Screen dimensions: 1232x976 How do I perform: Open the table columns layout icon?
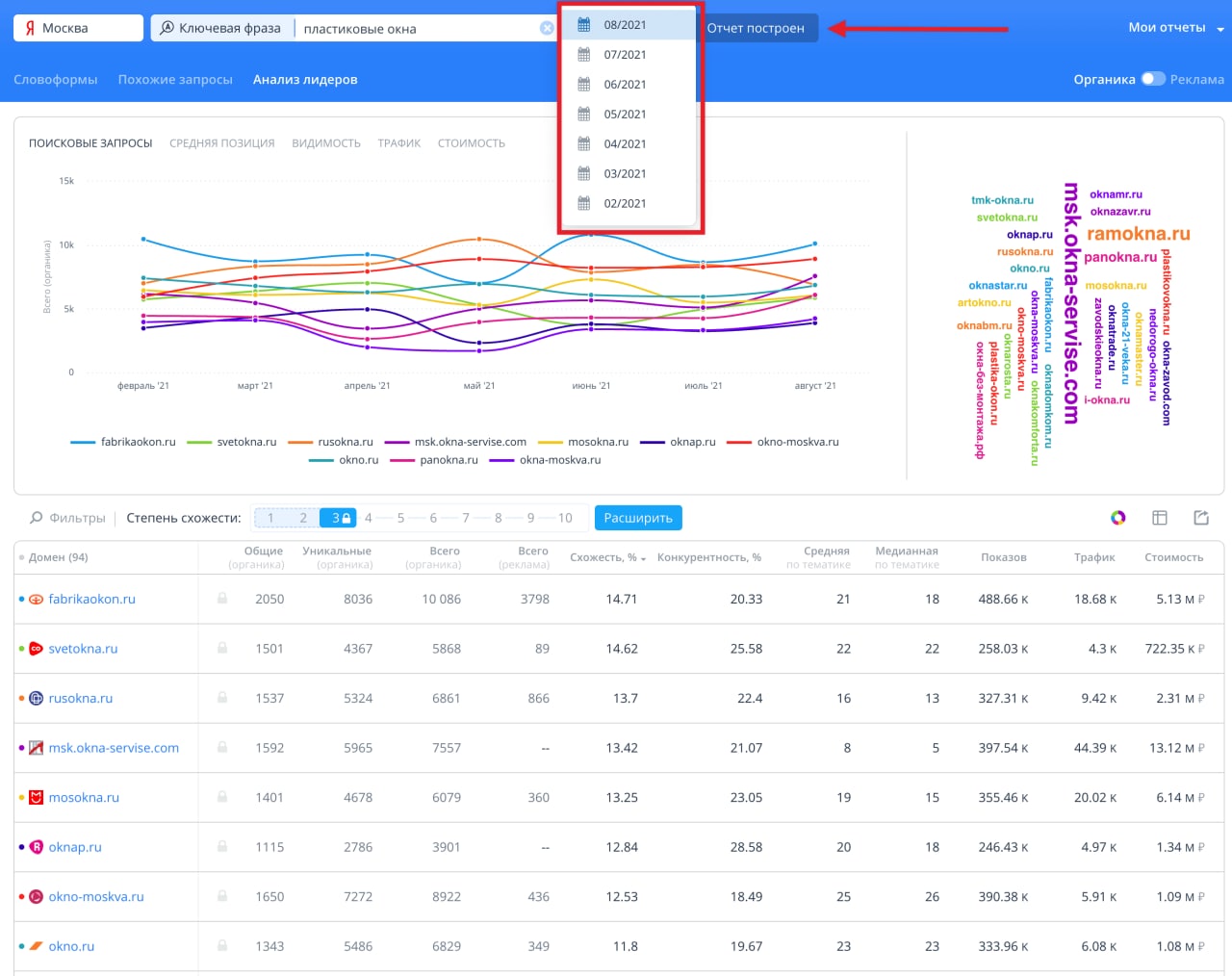coord(1160,518)
